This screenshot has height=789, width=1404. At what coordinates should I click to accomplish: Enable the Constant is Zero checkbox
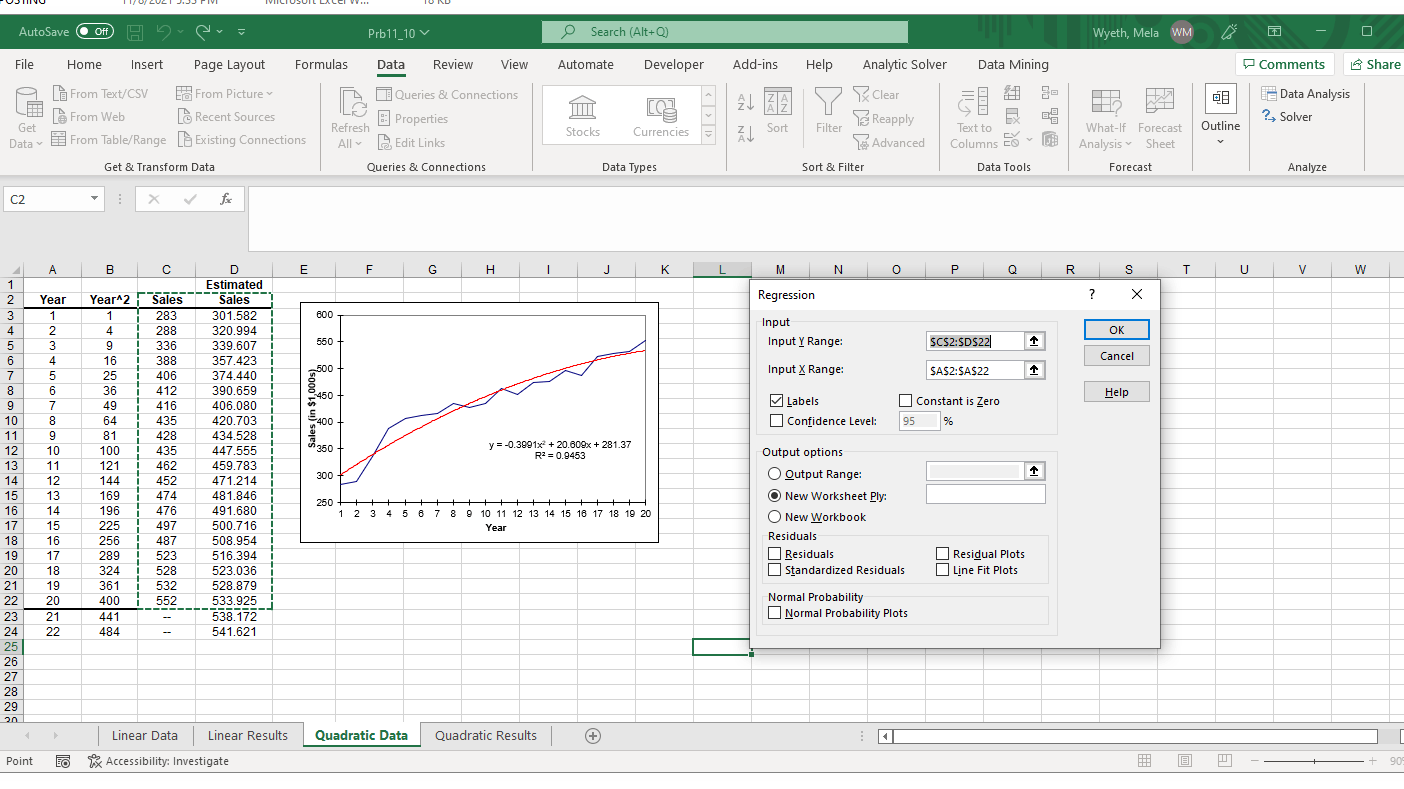pos(906,401)
